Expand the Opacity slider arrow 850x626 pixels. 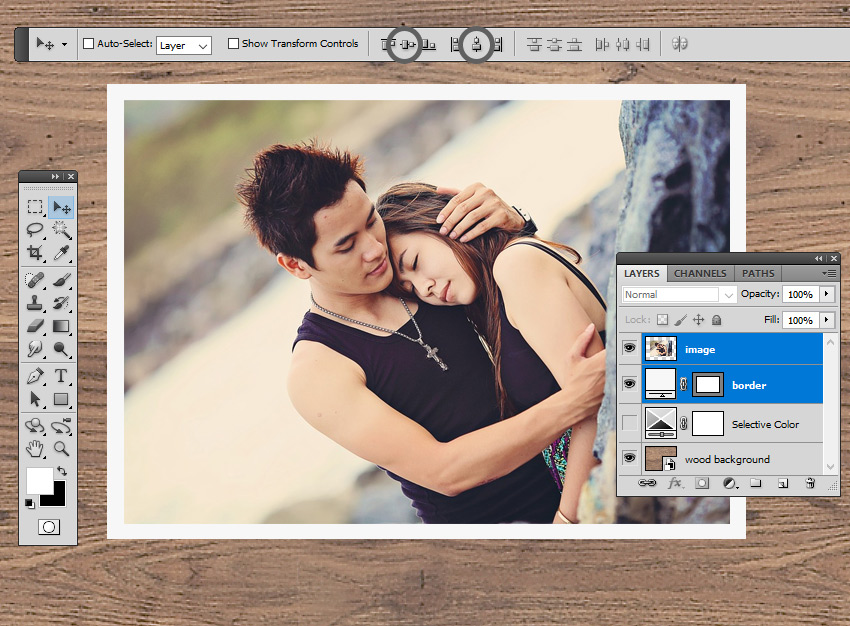826,294
